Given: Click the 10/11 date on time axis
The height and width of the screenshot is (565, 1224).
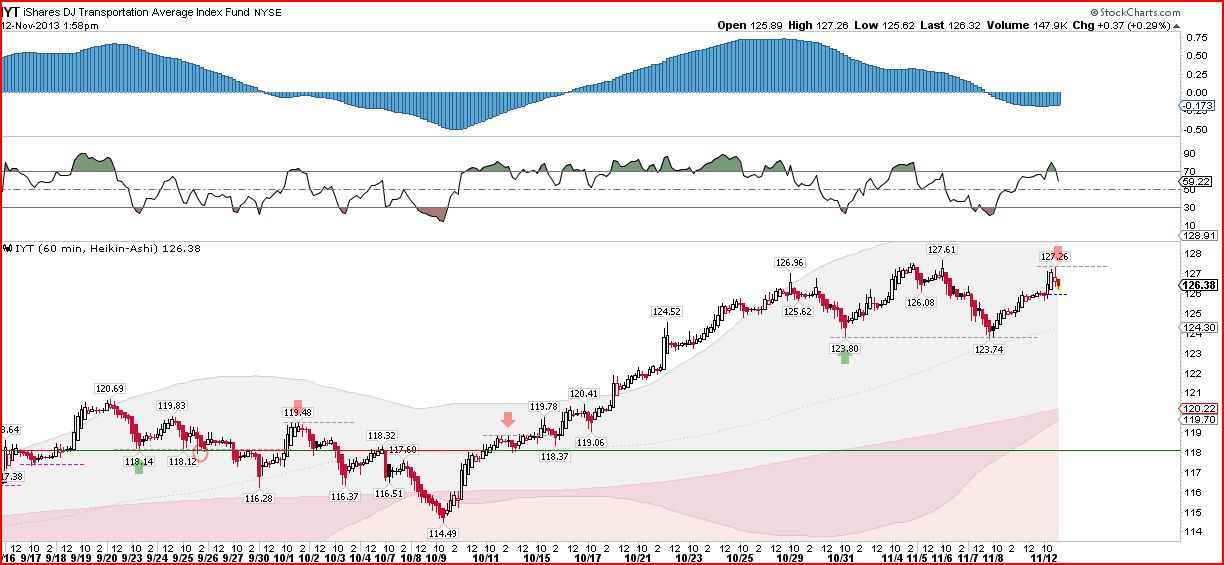Looking at the screenshot, I should click(485, 558).
